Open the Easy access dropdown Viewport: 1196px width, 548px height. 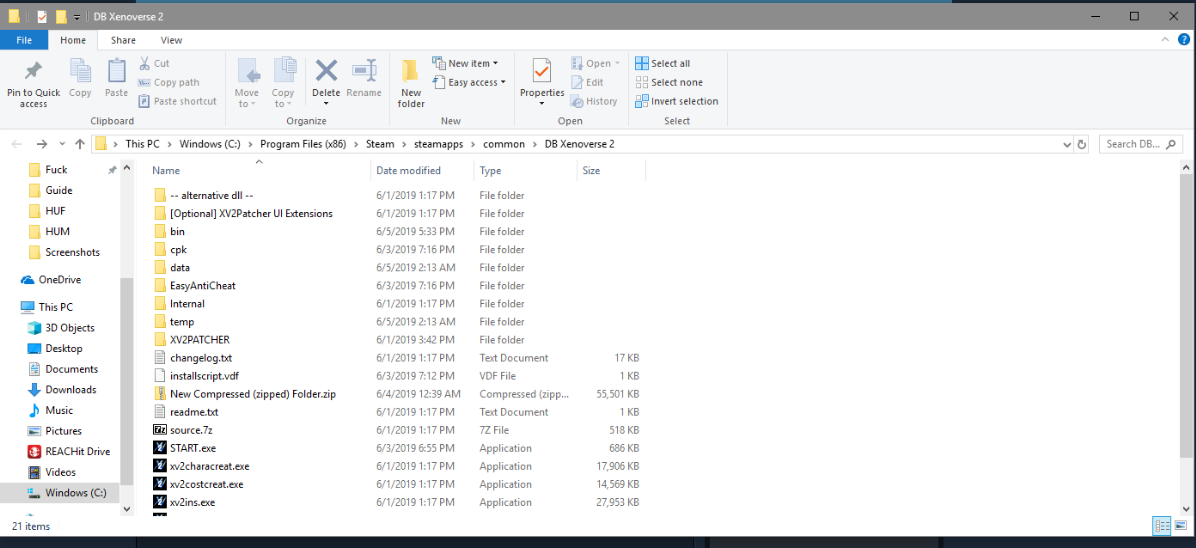coord(468,82)
